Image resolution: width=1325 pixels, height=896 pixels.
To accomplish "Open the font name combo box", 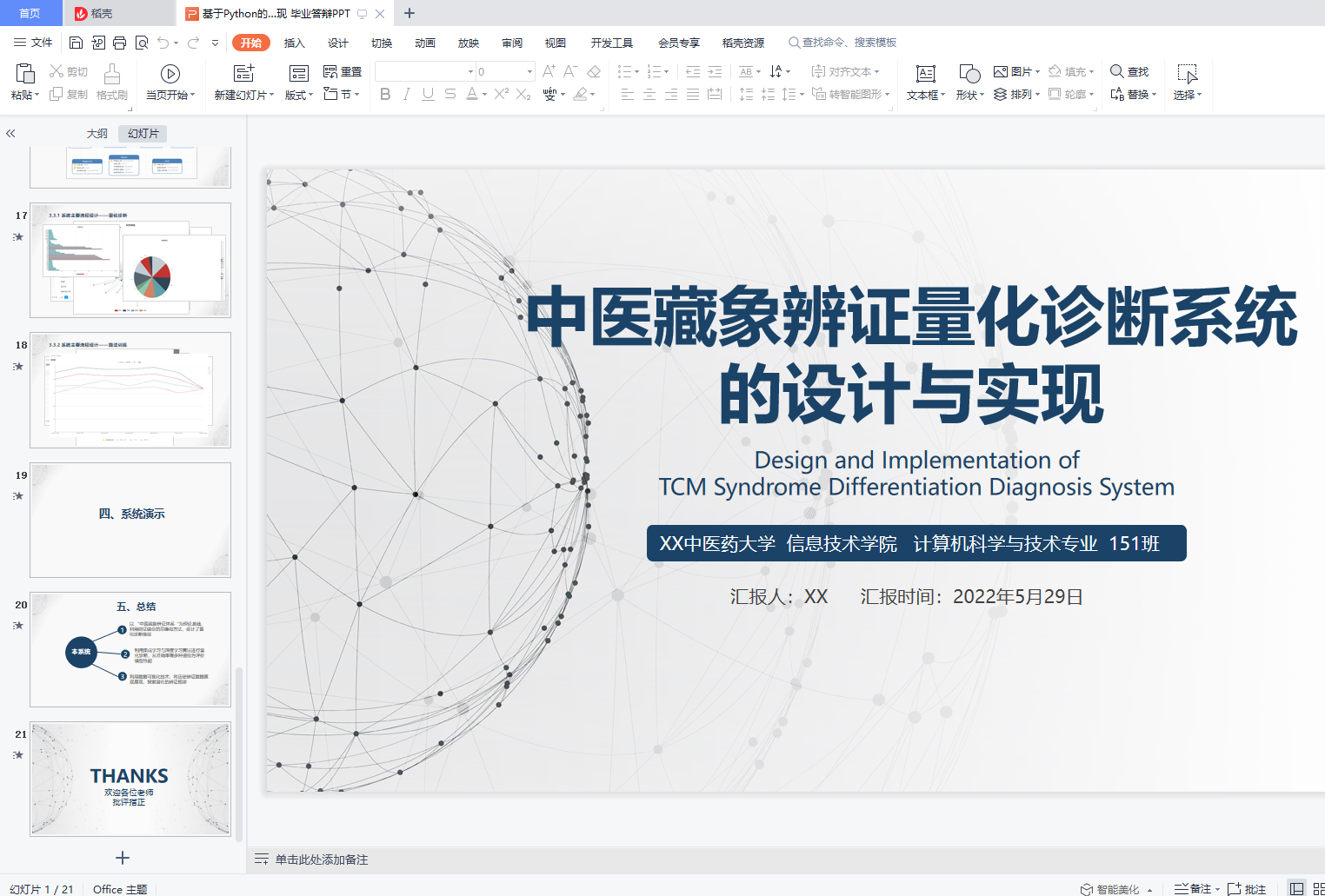I will coord(424,71).
